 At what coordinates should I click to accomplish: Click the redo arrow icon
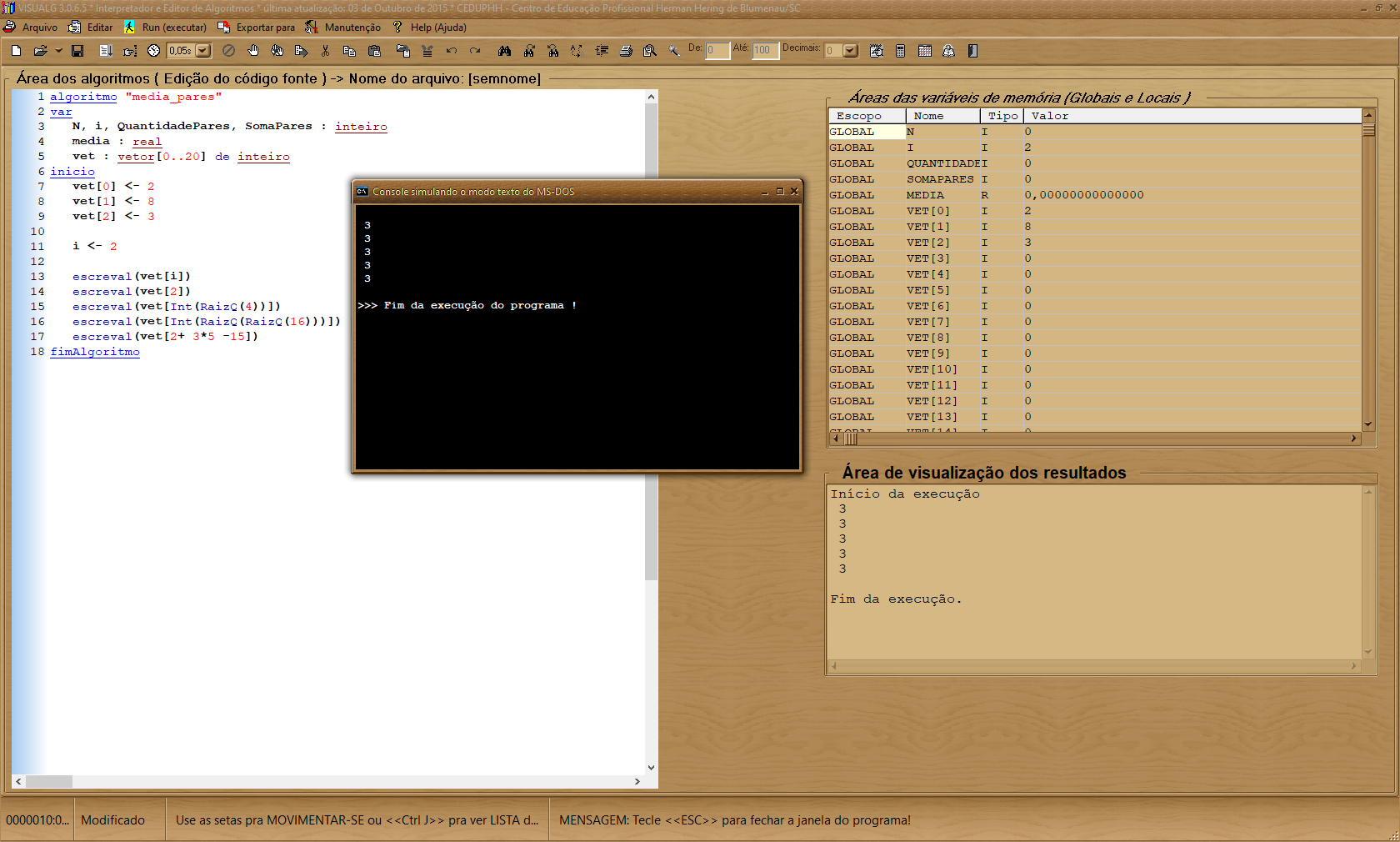coord(475,51)
